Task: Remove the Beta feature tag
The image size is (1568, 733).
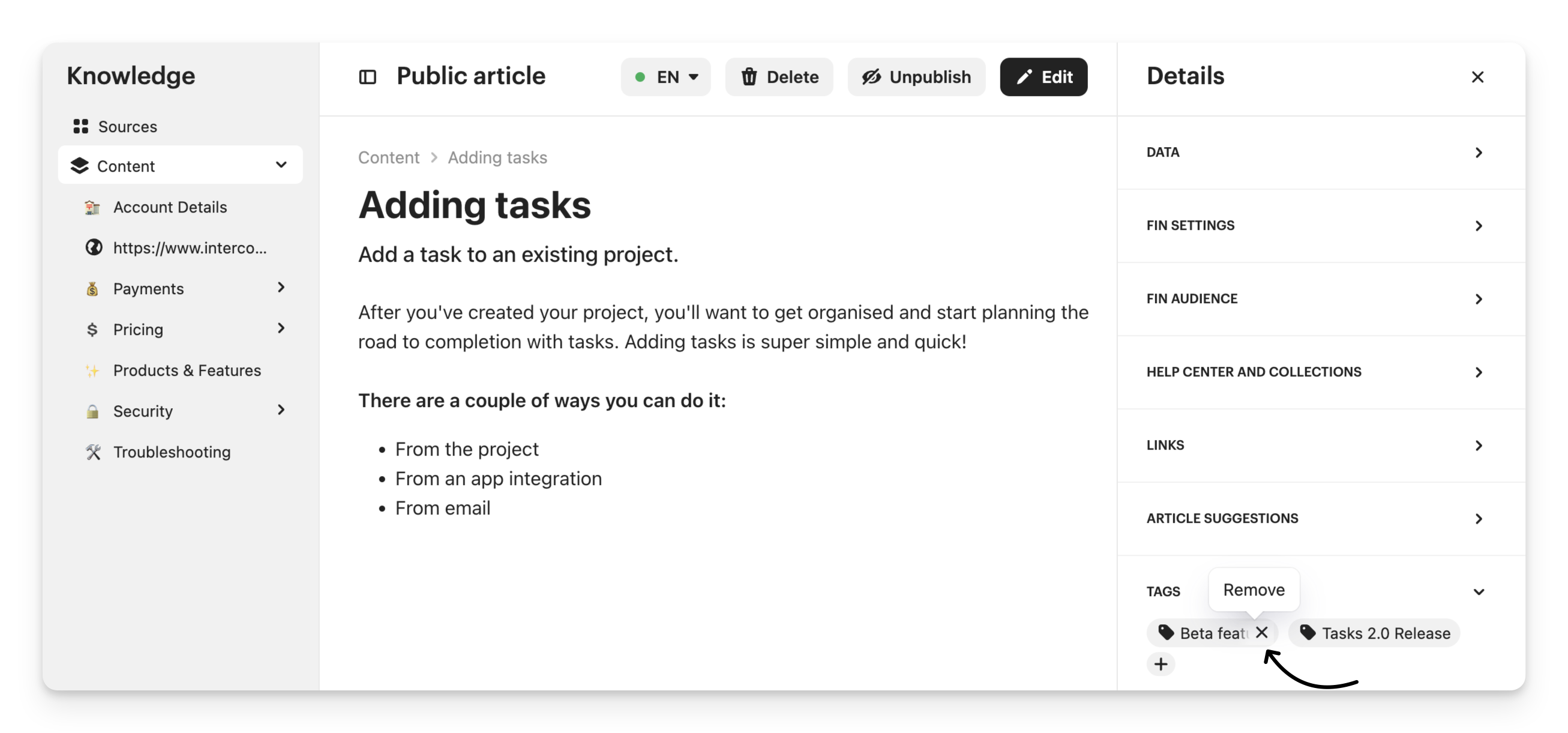Action: (x=1261, y=633)
